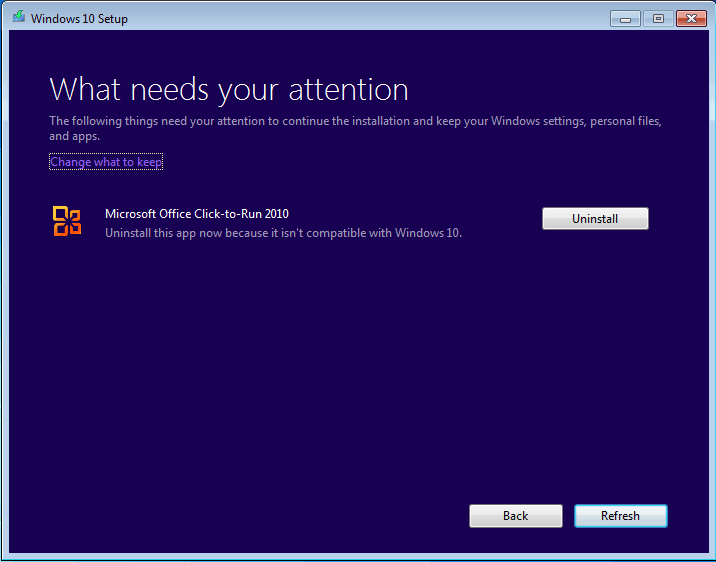Click the Windows 10 Setup title bar icon
The image size is (716, 562).
point(19,17)
